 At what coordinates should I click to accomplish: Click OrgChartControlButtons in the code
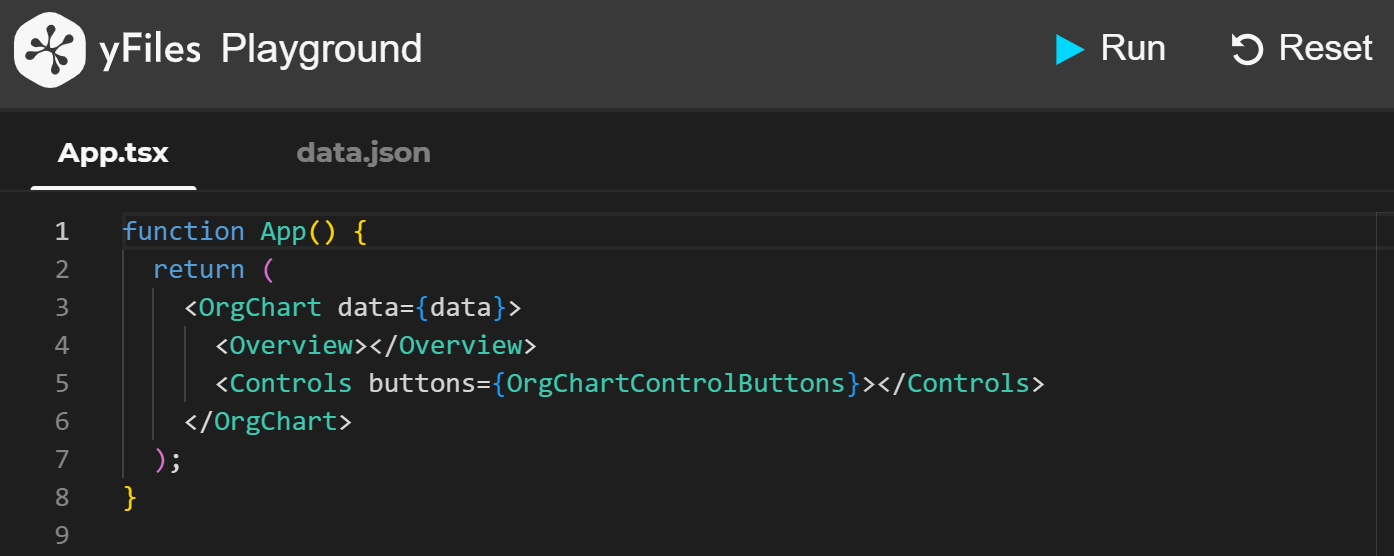pyautogui.click(x=676, y=383)
